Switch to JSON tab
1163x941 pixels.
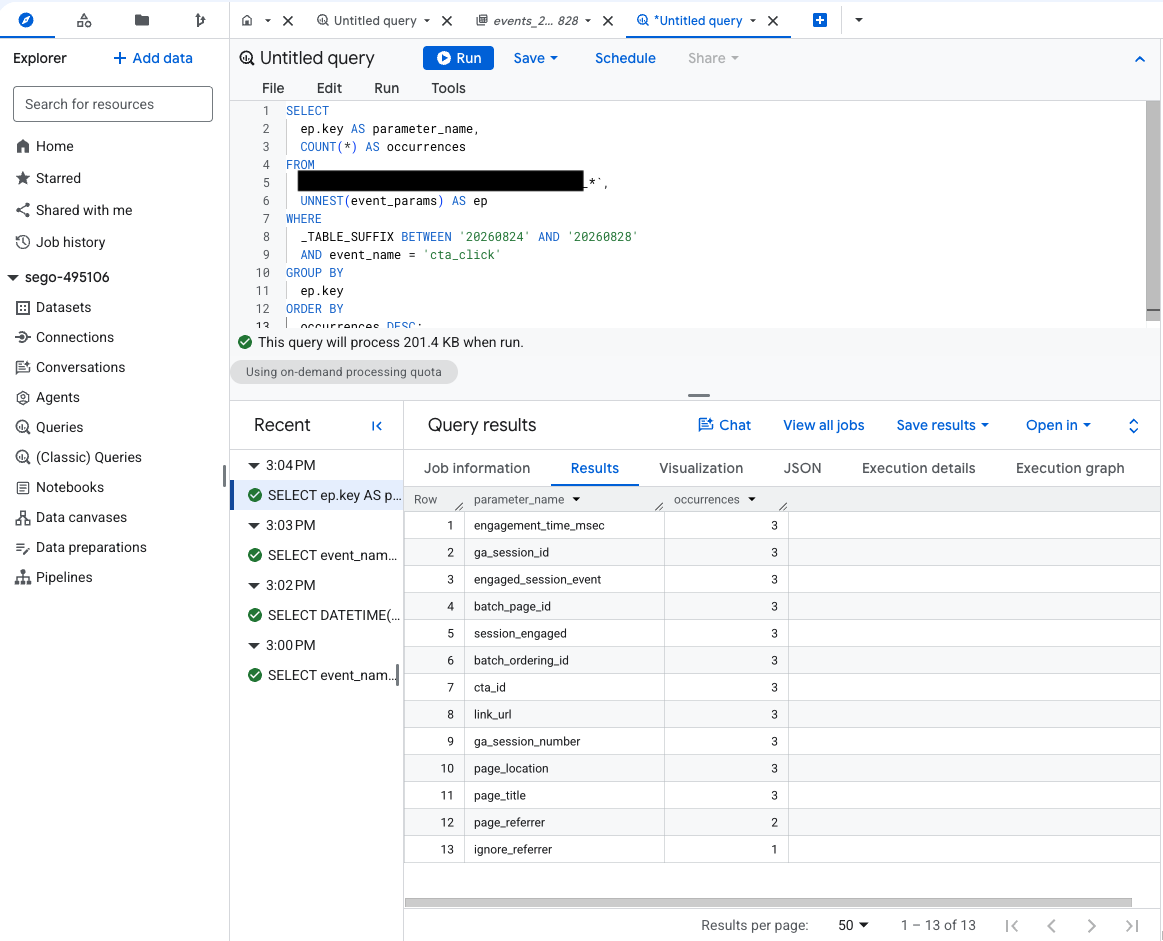tap(803, 468)
